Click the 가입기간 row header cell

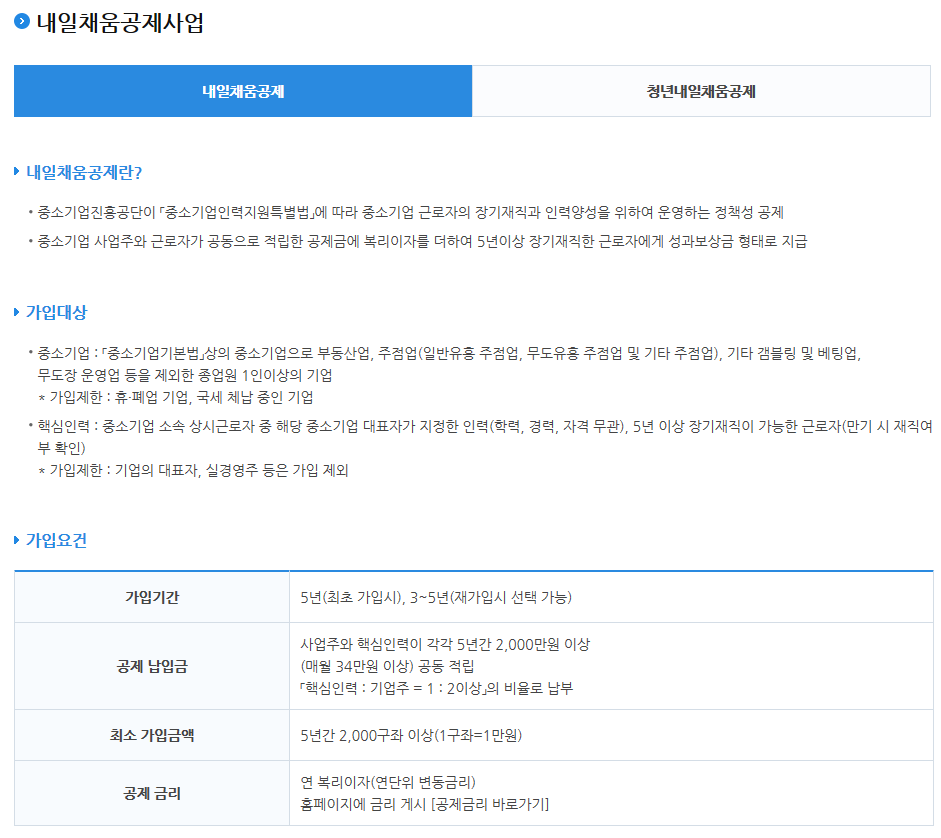click(152, 597)
